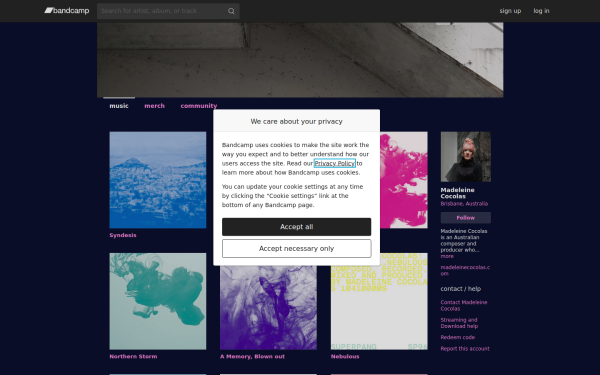The width and height of the screenshot is (600, 375).
Task: Open the Northern Storm album cover
Action: [158, 301]
